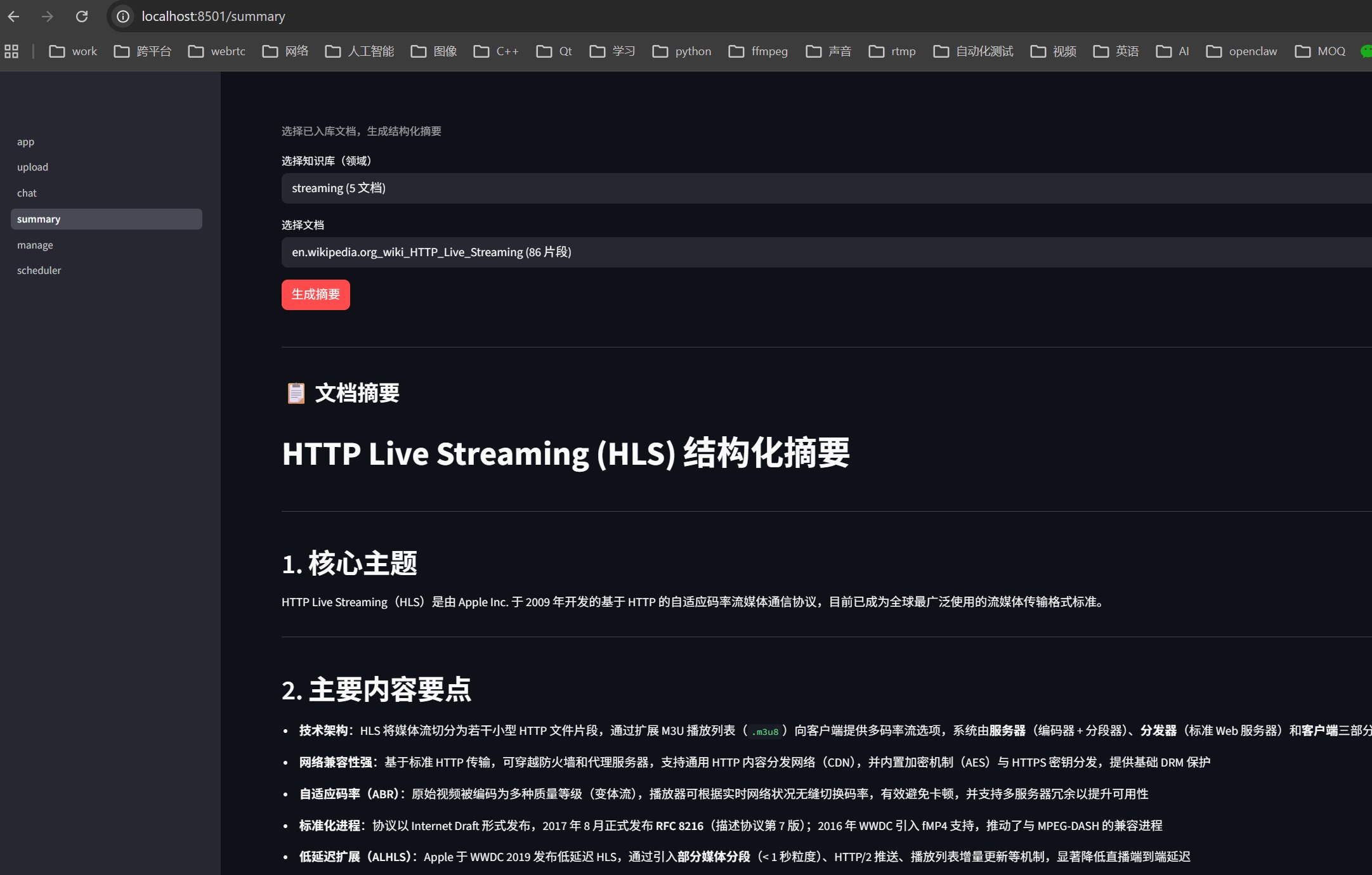
Task: Open the upload page in sidebar
Action: pos(32,167)
